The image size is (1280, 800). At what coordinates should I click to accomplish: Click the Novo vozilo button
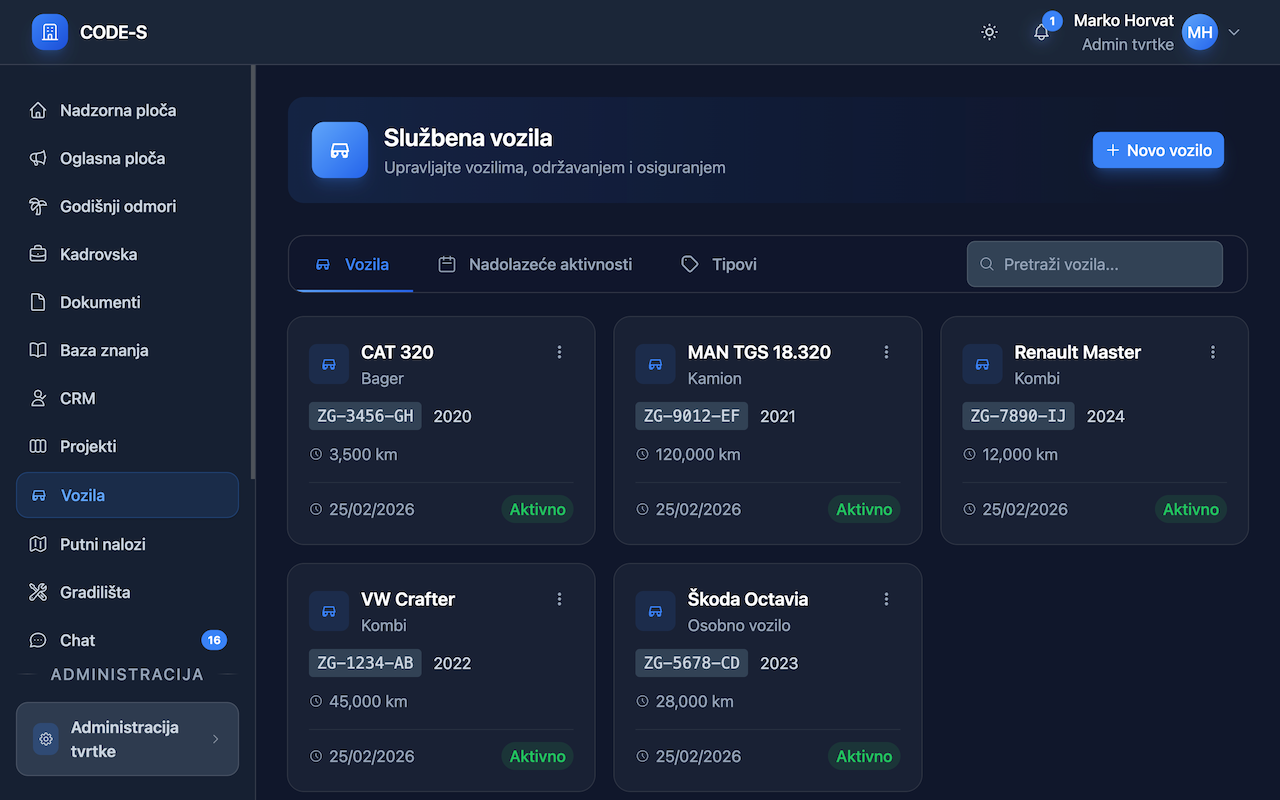pyautogui.click(x=1158, y=150)
